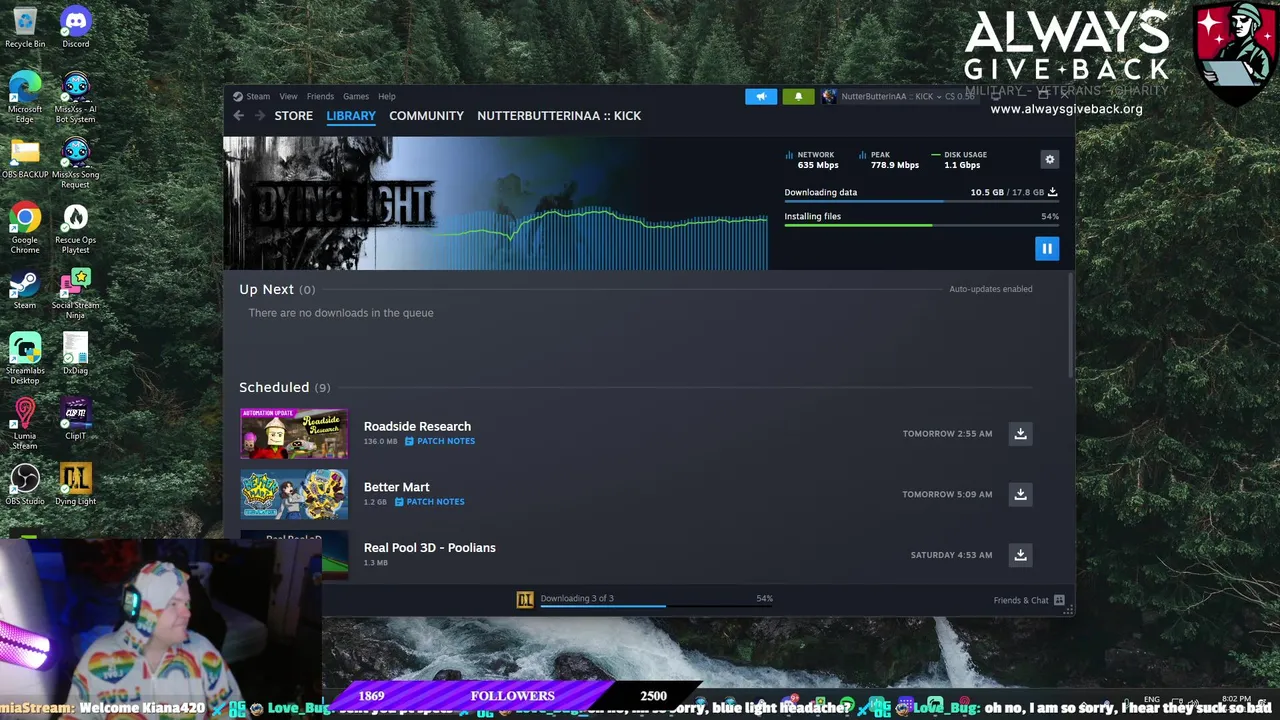Image resolution: width=1280 pixels, height=720 pixels.
Task: Click Dying Light icon in bottom bar
Action: [x=525, y=599]
